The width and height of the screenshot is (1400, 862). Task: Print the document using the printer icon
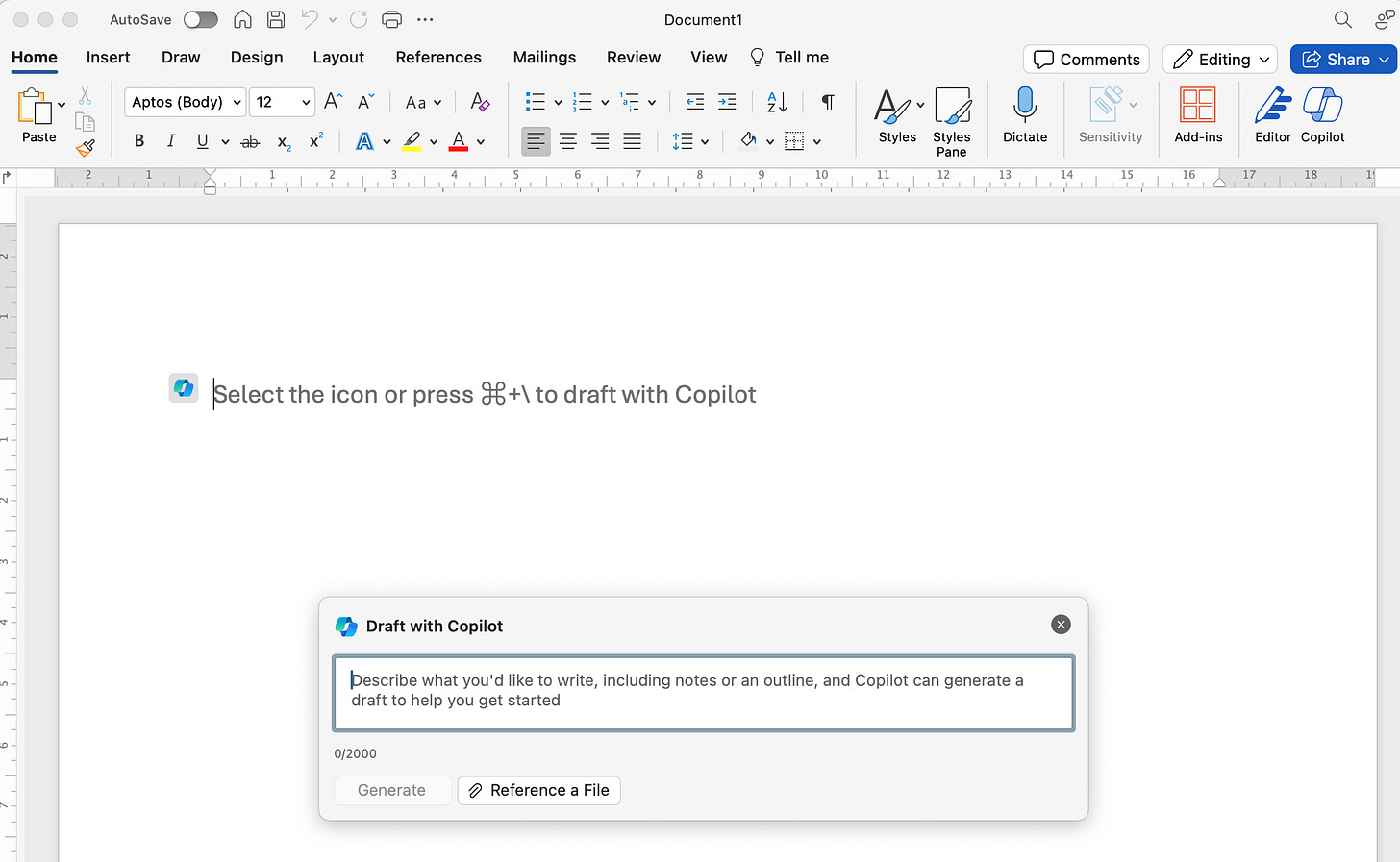391,19
